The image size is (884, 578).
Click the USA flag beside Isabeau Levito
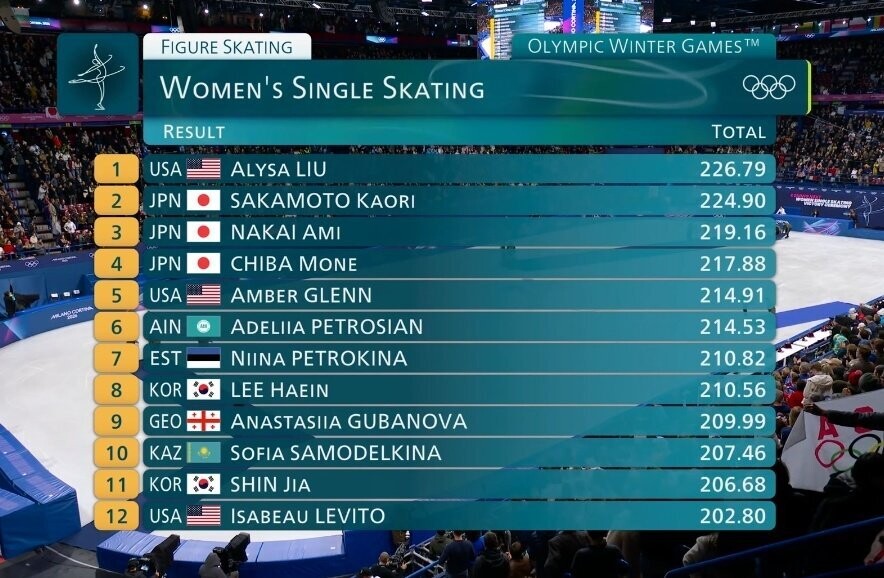204,516
